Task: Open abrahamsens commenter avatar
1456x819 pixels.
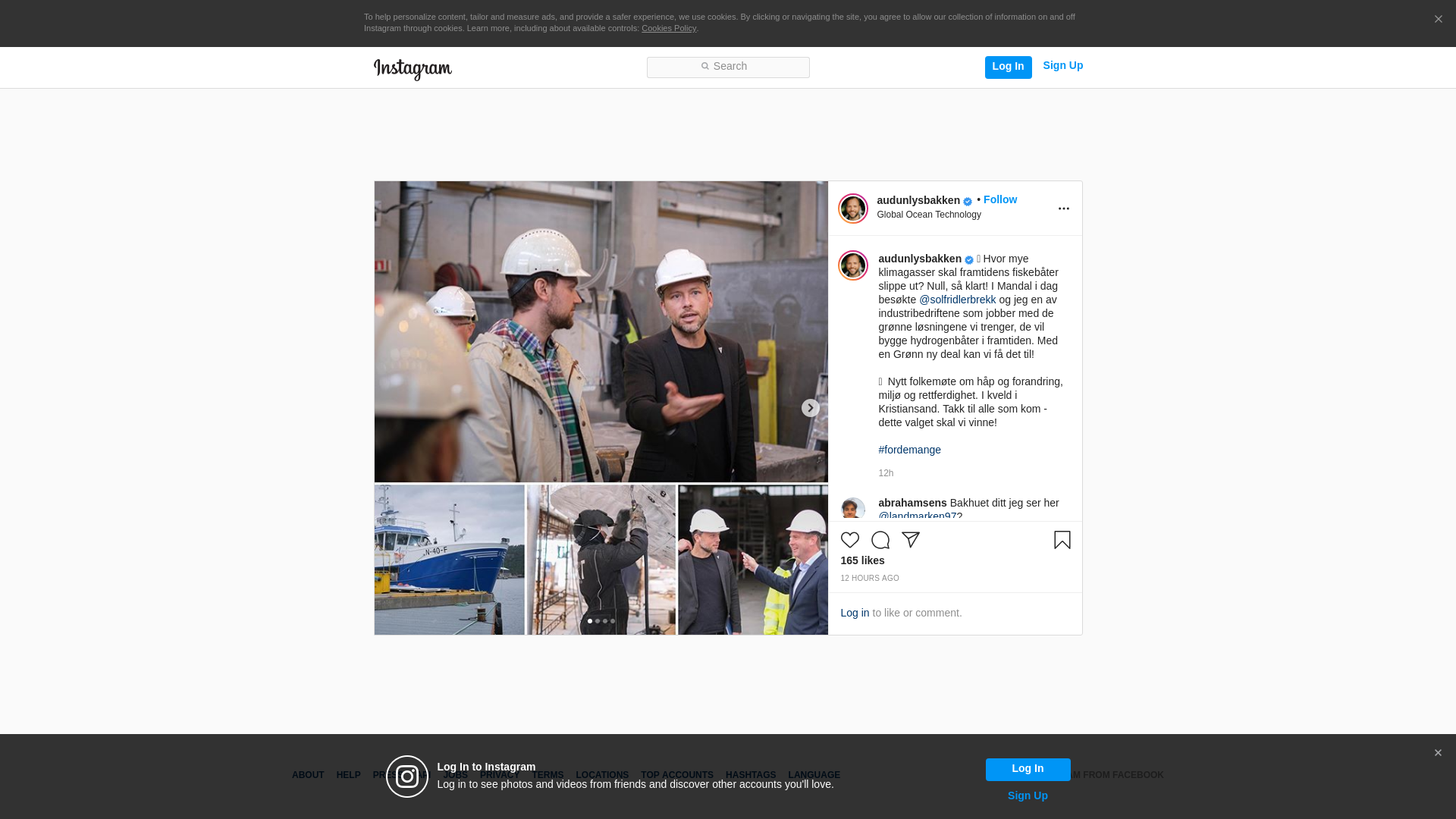Action: [x=852, y=509]
